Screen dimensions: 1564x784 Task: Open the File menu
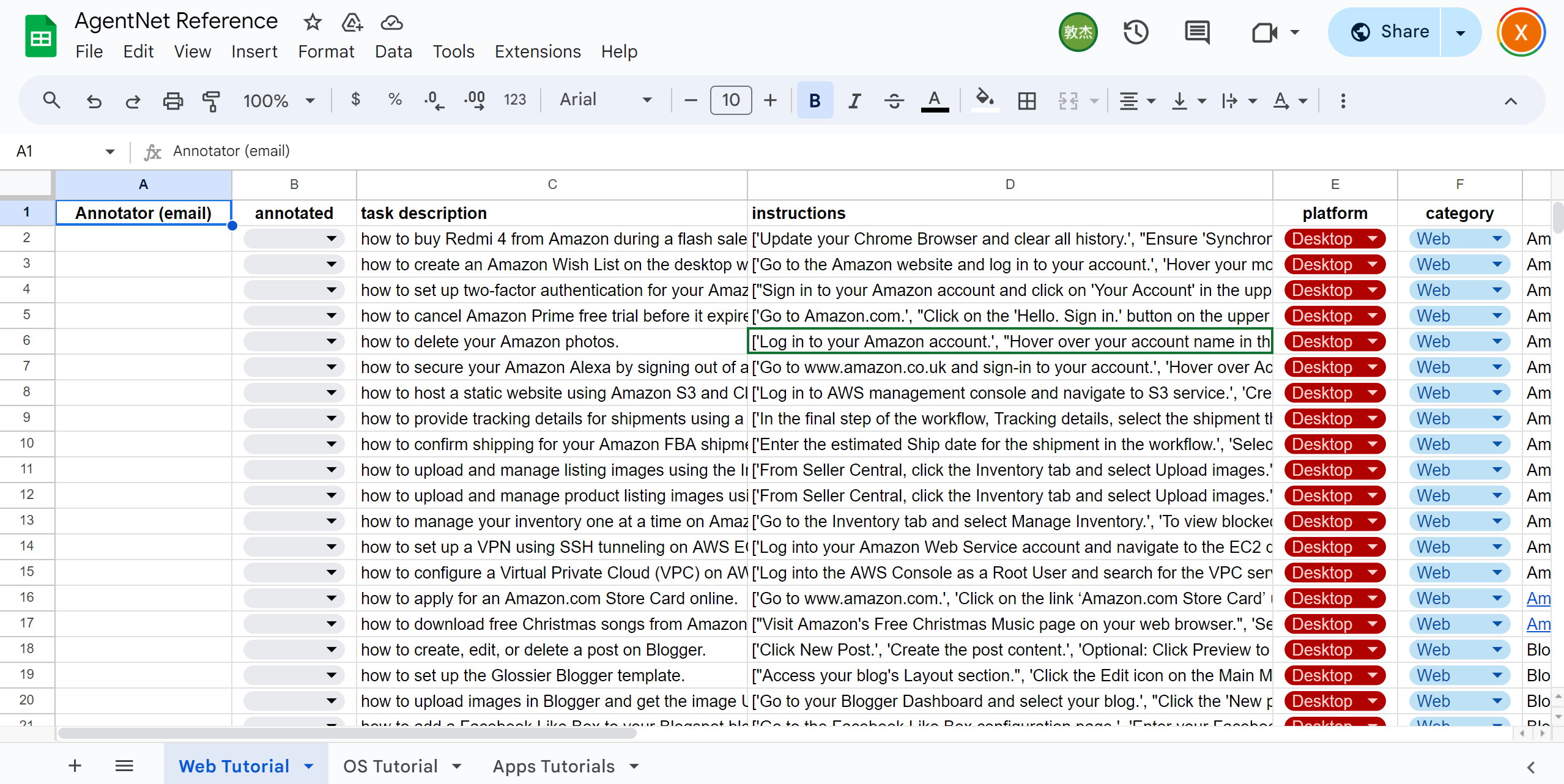89,51
